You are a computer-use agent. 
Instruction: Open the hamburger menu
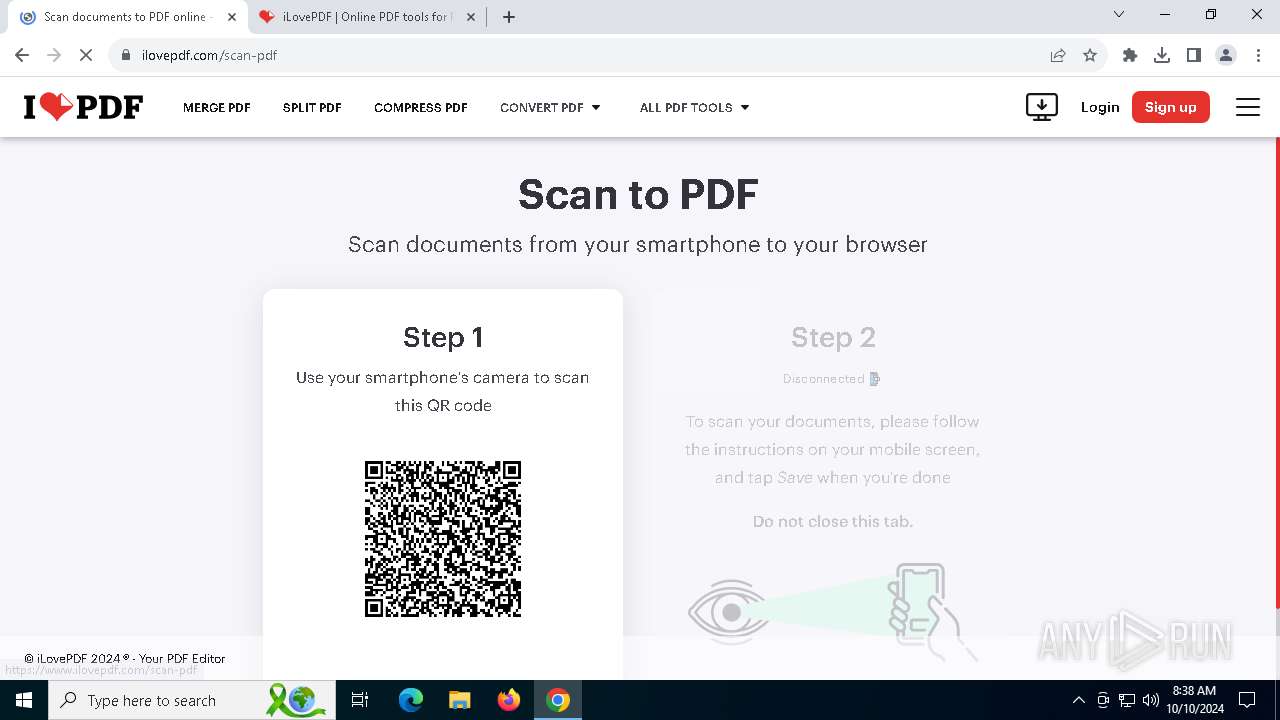point(1248,107)
